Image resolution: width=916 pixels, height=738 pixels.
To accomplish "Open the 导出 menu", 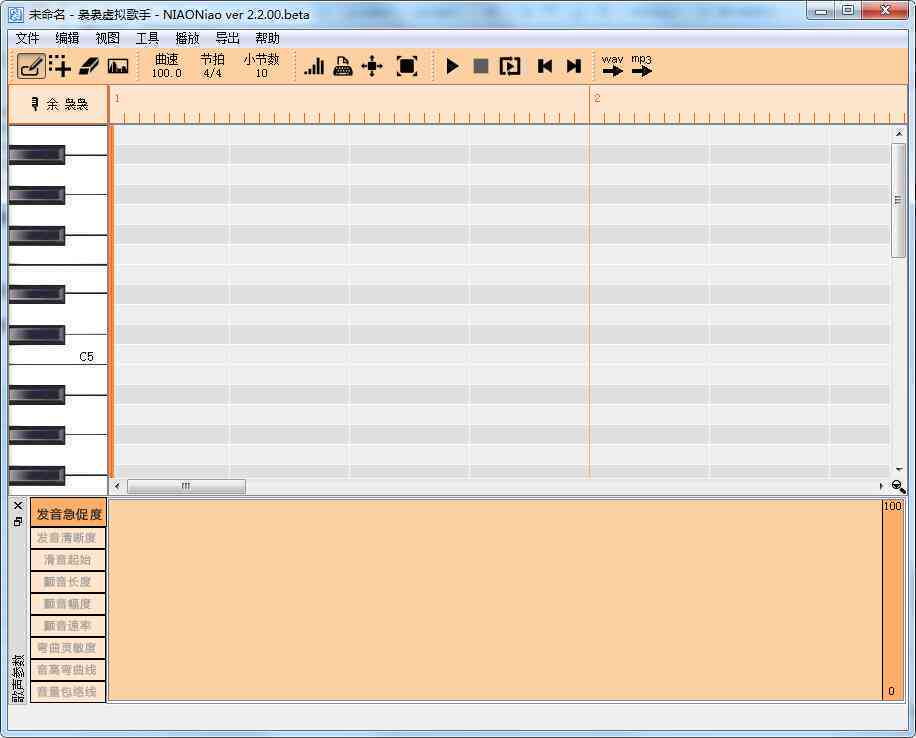I will pos(227,39).
